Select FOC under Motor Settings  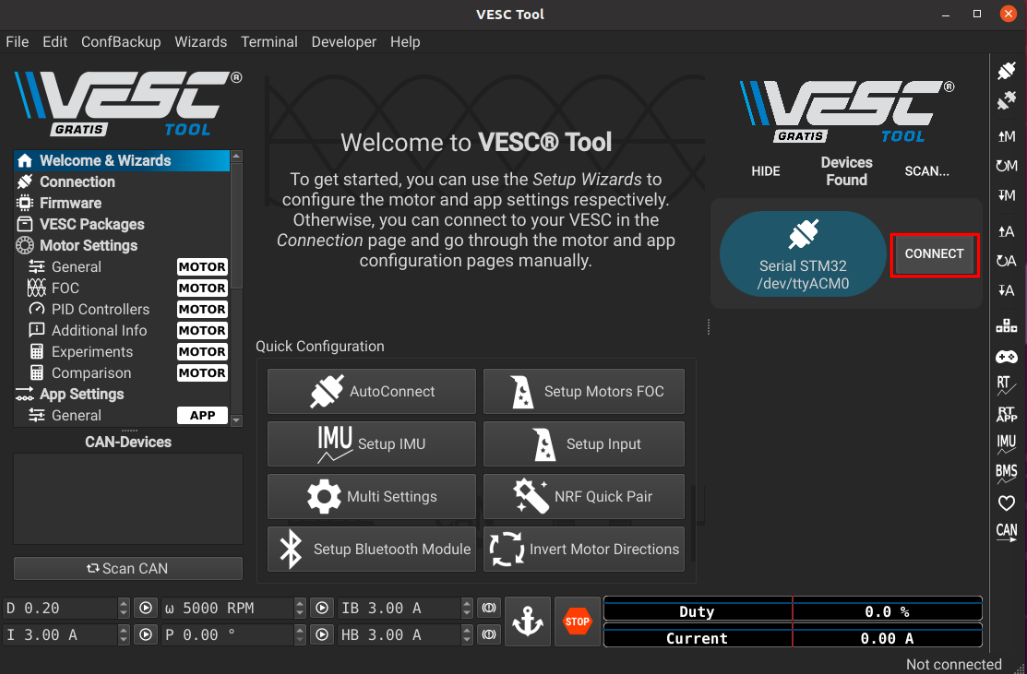(122, 288)
